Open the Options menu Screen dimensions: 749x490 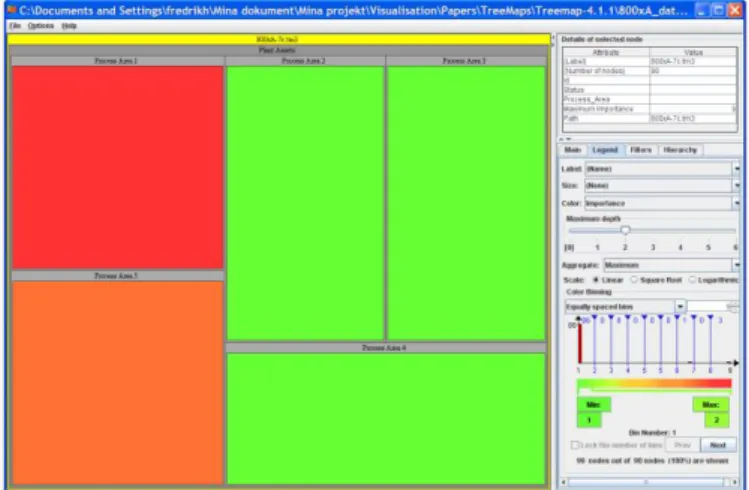point(41,26)
